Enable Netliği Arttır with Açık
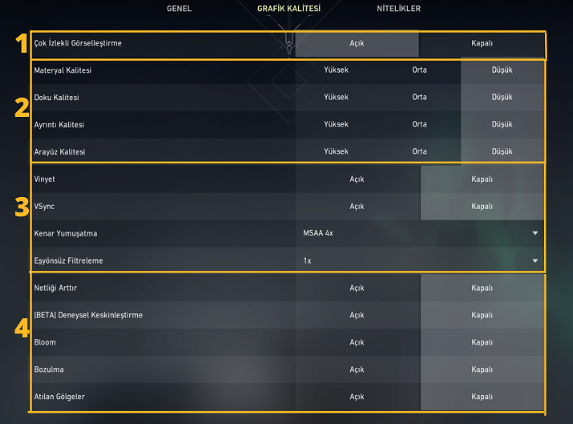Image resolution: width=573 pixels, height=424 pixels. tap(357, 288)
